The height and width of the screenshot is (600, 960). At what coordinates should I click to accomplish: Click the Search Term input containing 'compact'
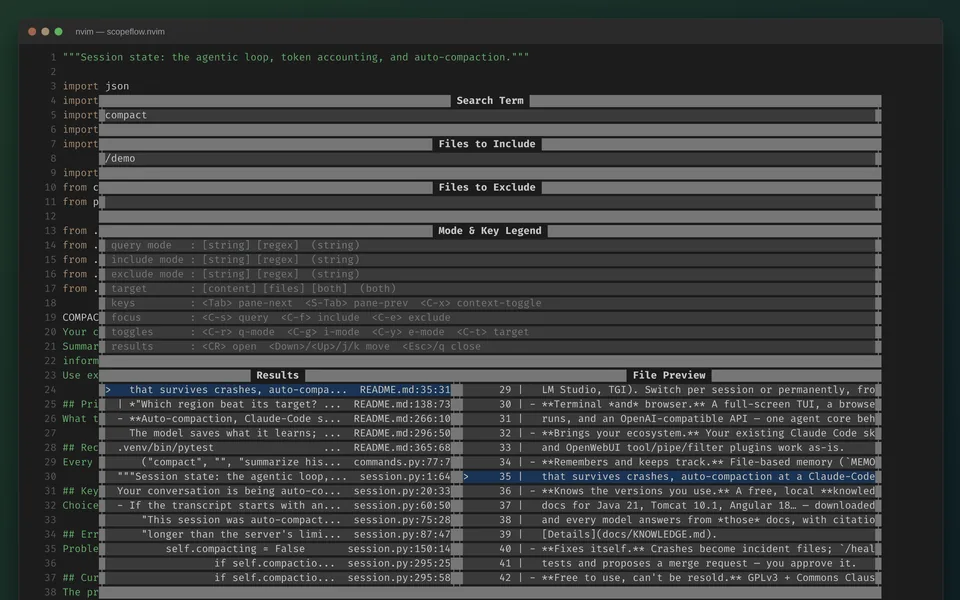(490, 115)
